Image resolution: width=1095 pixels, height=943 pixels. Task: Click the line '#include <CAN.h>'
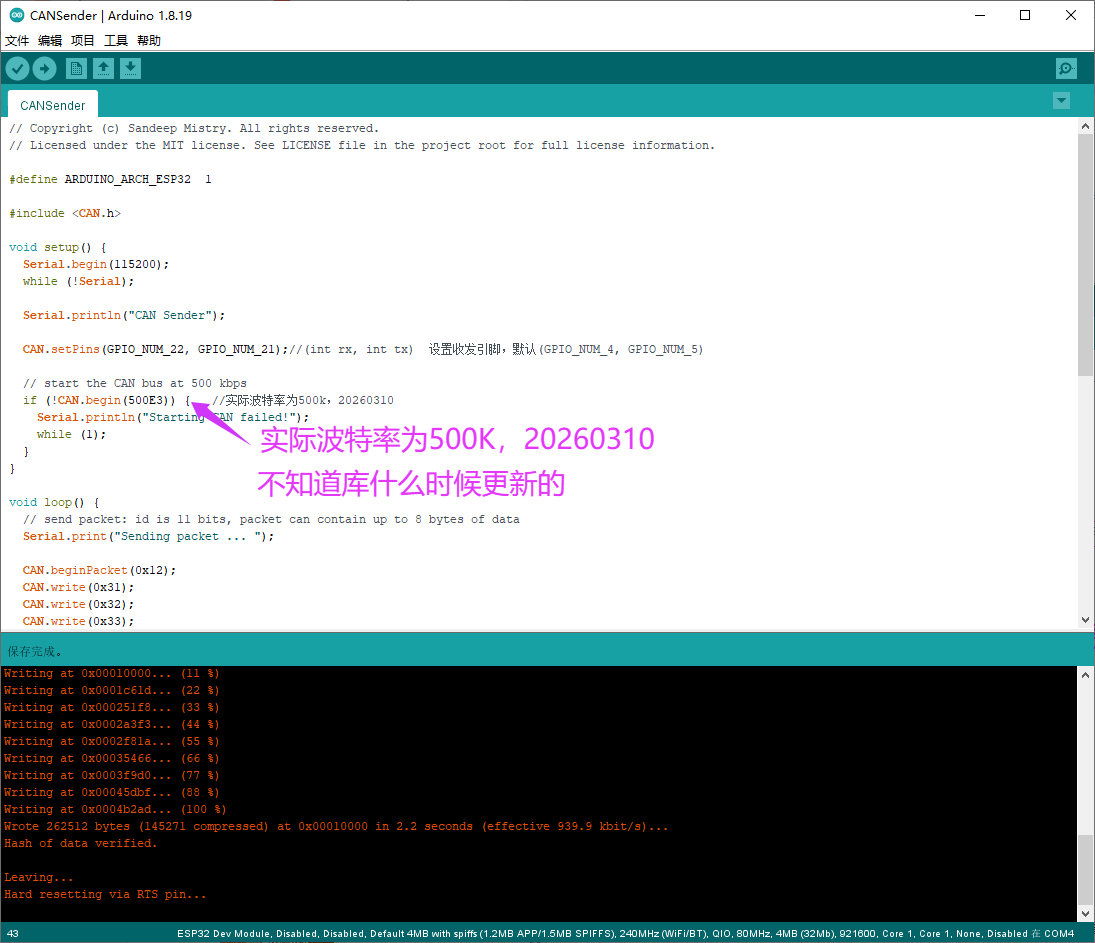pos(65,213)
